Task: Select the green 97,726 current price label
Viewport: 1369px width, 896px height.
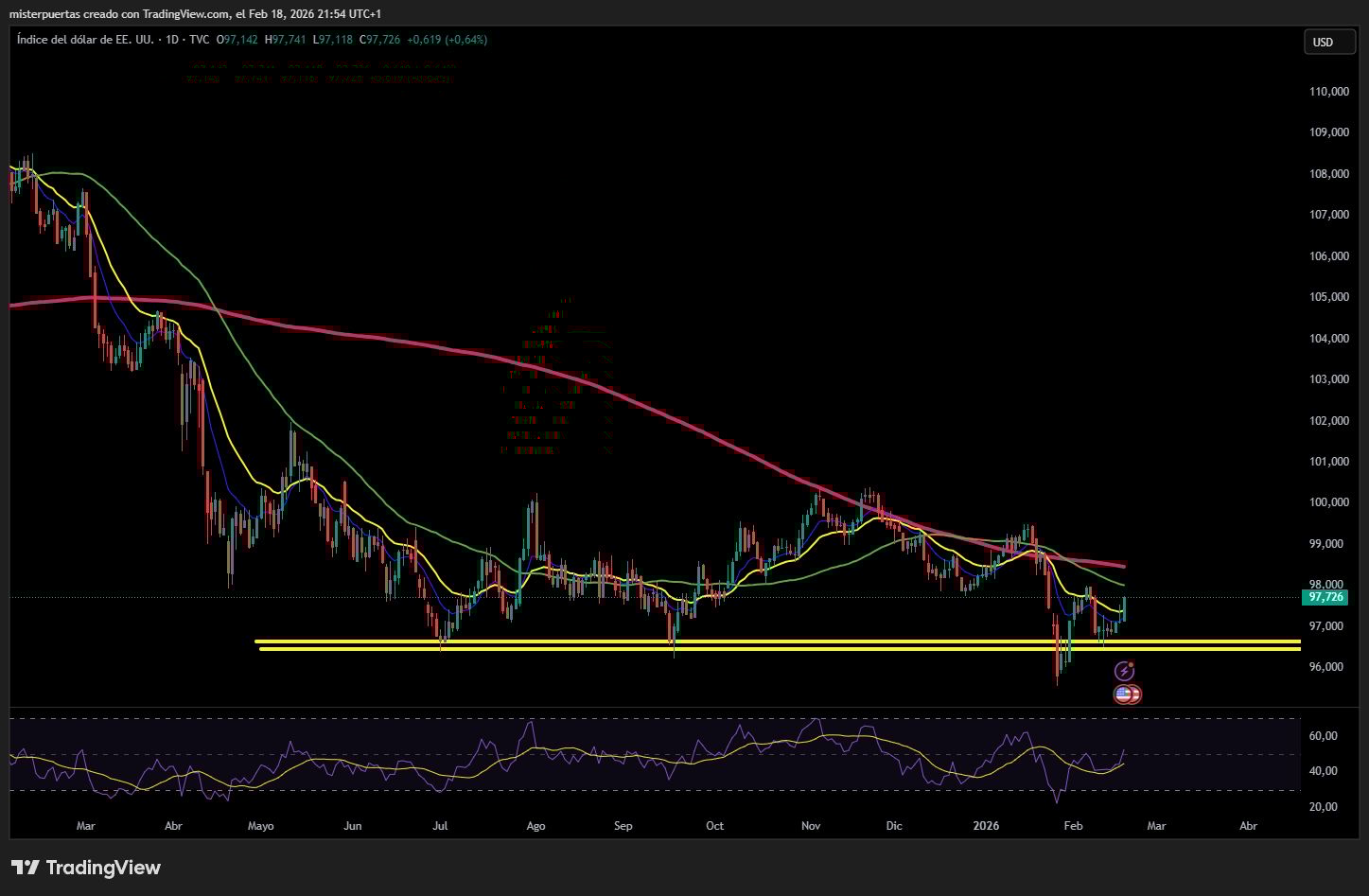Action: (1325, 597)
